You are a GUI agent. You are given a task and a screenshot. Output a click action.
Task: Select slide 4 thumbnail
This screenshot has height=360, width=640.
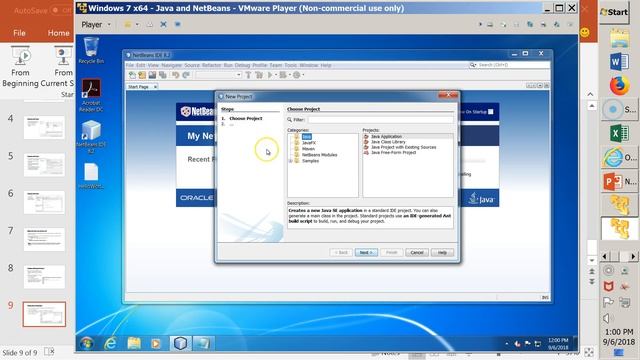click(44, 127)
